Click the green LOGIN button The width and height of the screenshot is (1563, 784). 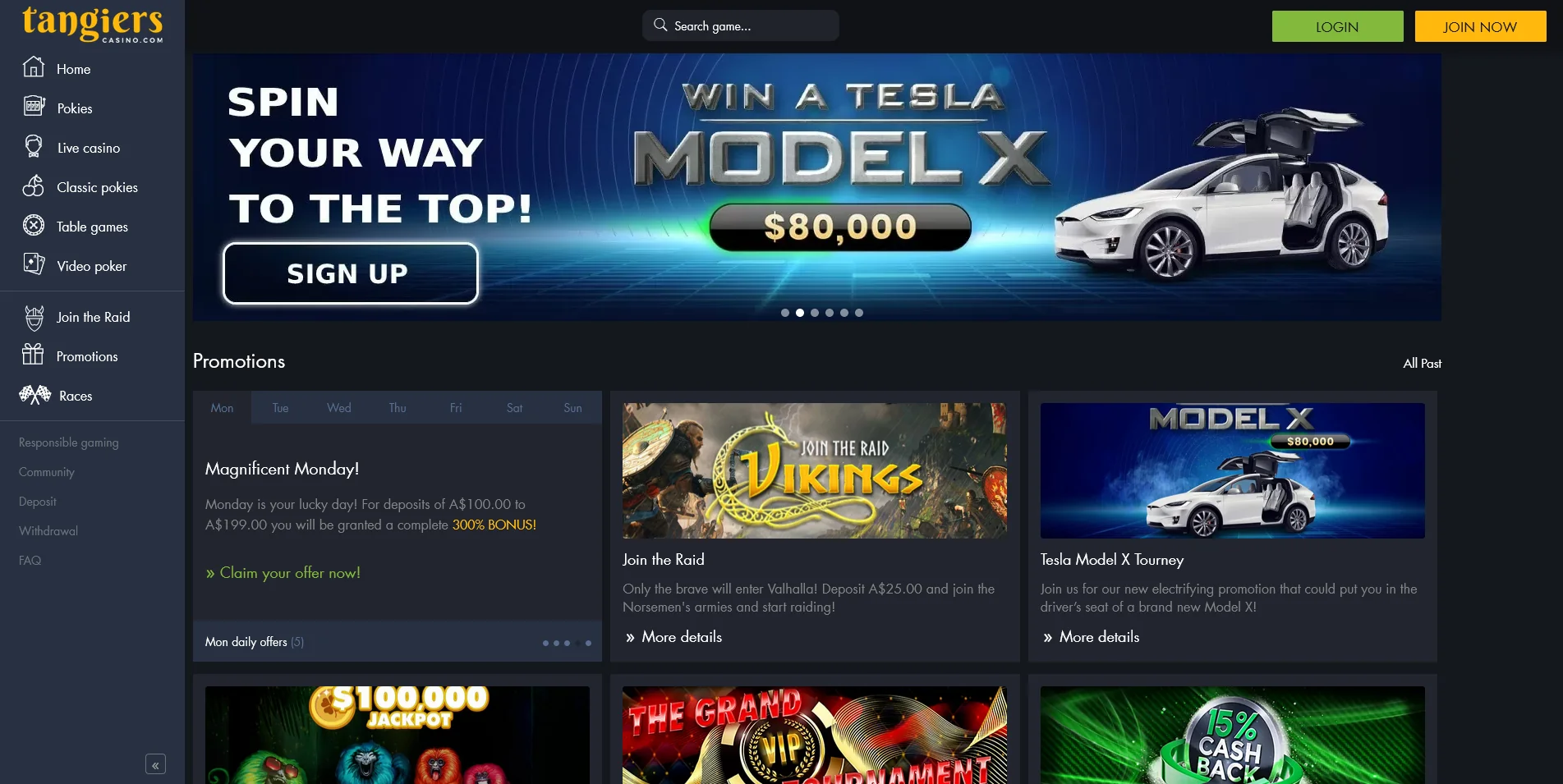tap(1337, 26)
